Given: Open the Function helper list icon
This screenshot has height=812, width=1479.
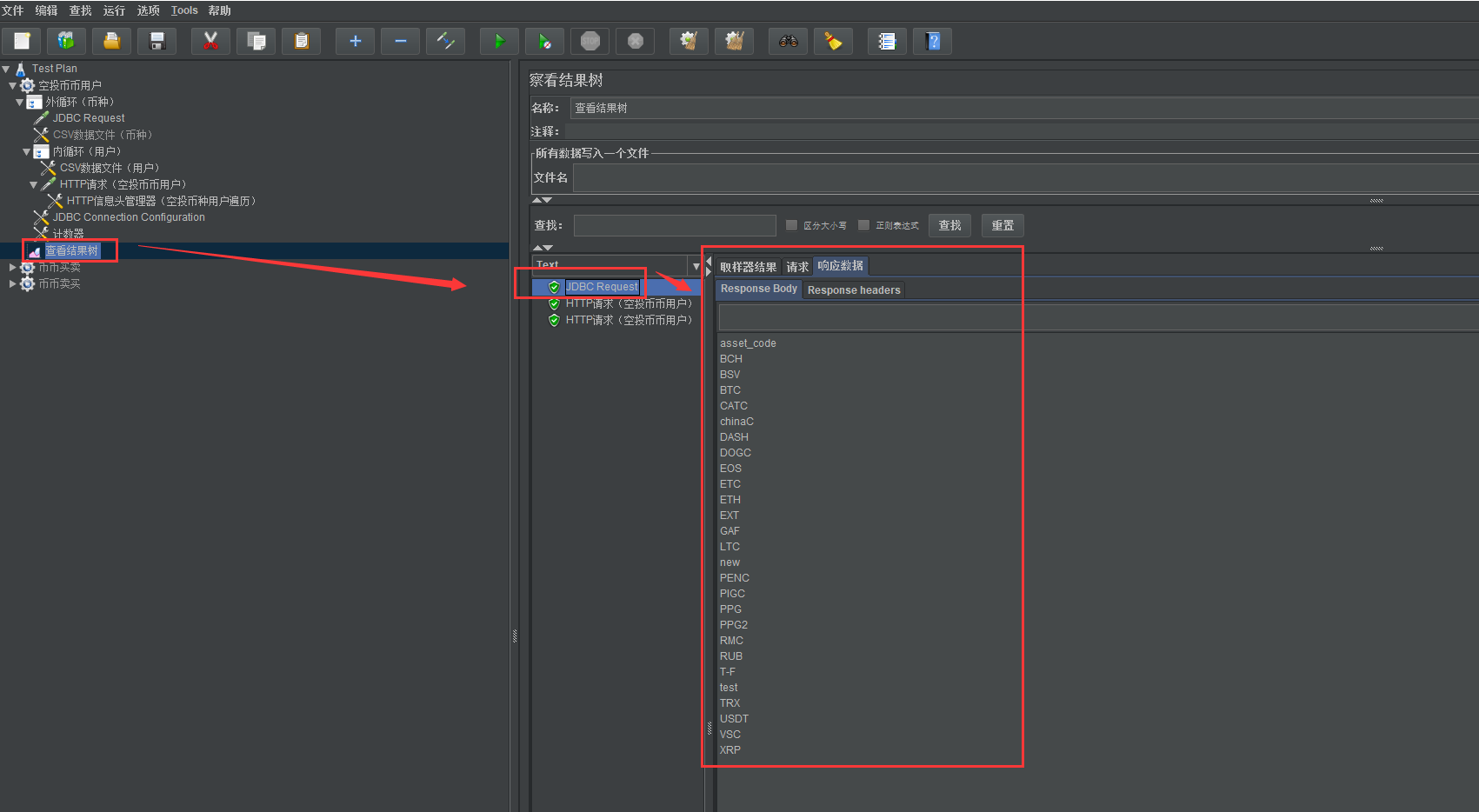Looking at the screenshot, I should pyautogui.click(x=887, y=41).
